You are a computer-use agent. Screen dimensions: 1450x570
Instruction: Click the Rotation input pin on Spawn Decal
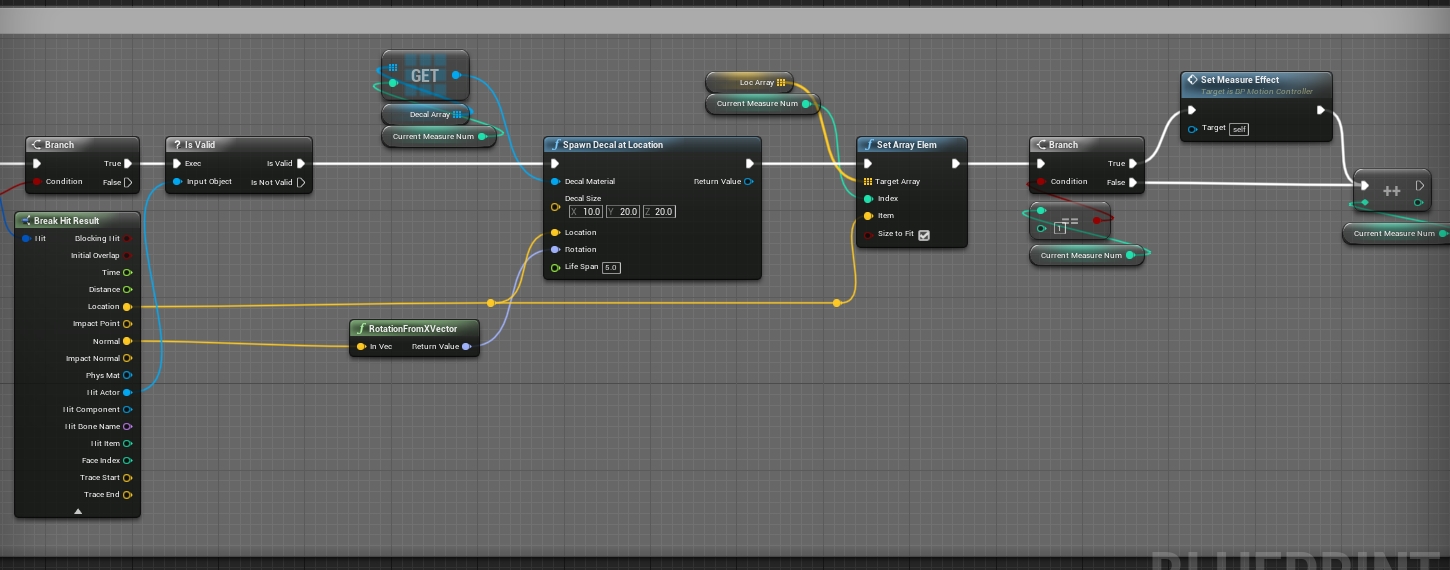click(x=555, y=249)
